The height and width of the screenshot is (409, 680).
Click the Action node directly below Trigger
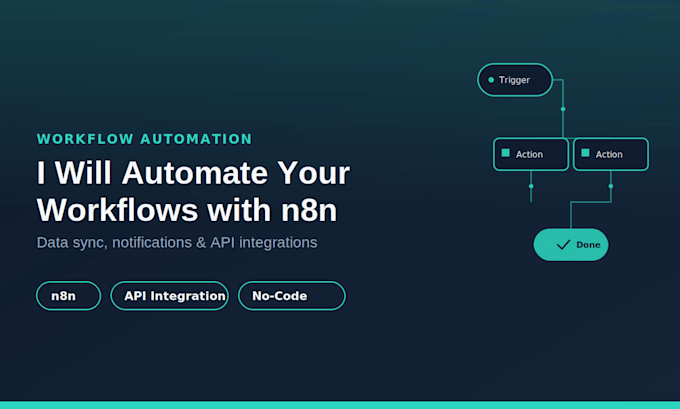pyautogui.click(x=531, y=154)
